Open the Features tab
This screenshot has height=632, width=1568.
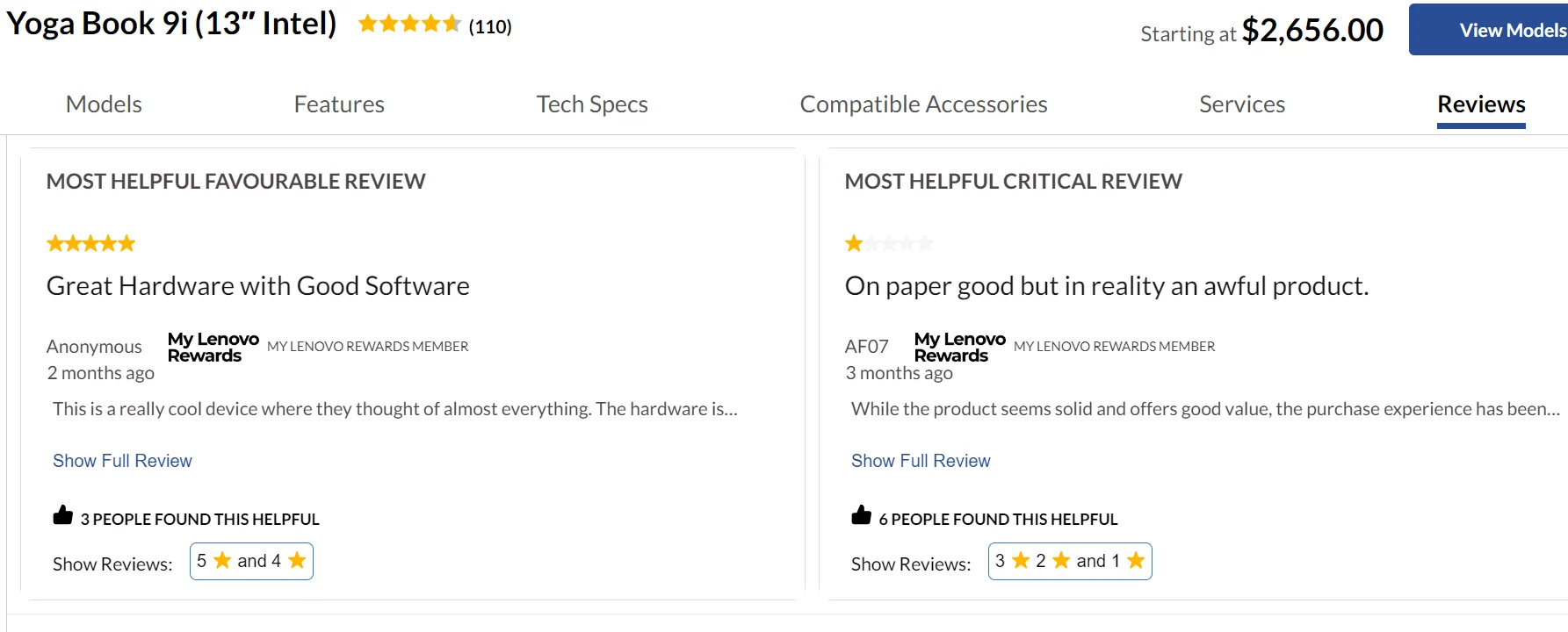339,104
